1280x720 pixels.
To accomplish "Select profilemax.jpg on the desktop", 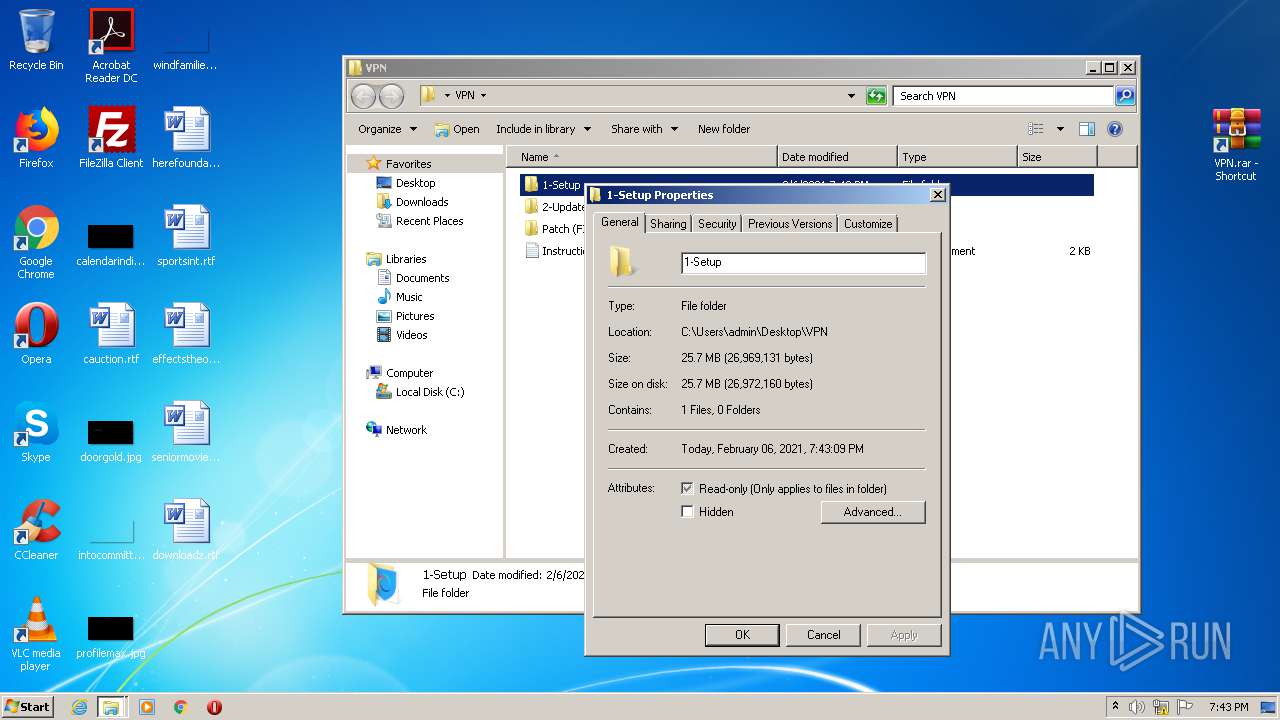I will click(111, 636).
